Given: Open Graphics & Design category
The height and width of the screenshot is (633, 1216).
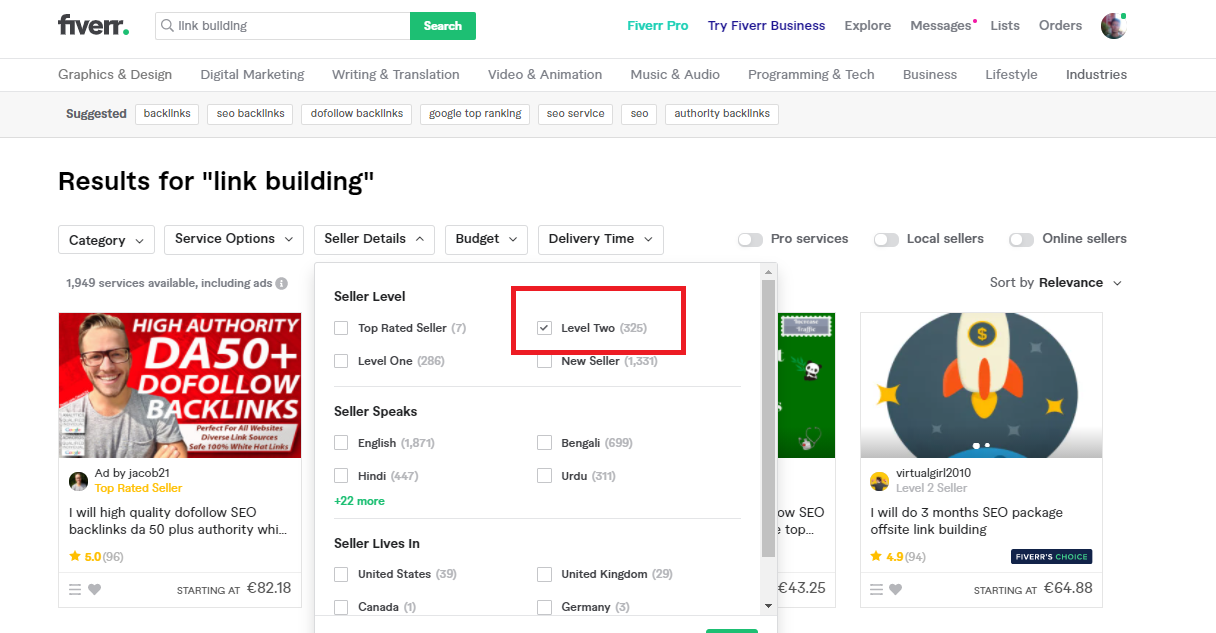Looking at the screenshot, I should 115,74.
